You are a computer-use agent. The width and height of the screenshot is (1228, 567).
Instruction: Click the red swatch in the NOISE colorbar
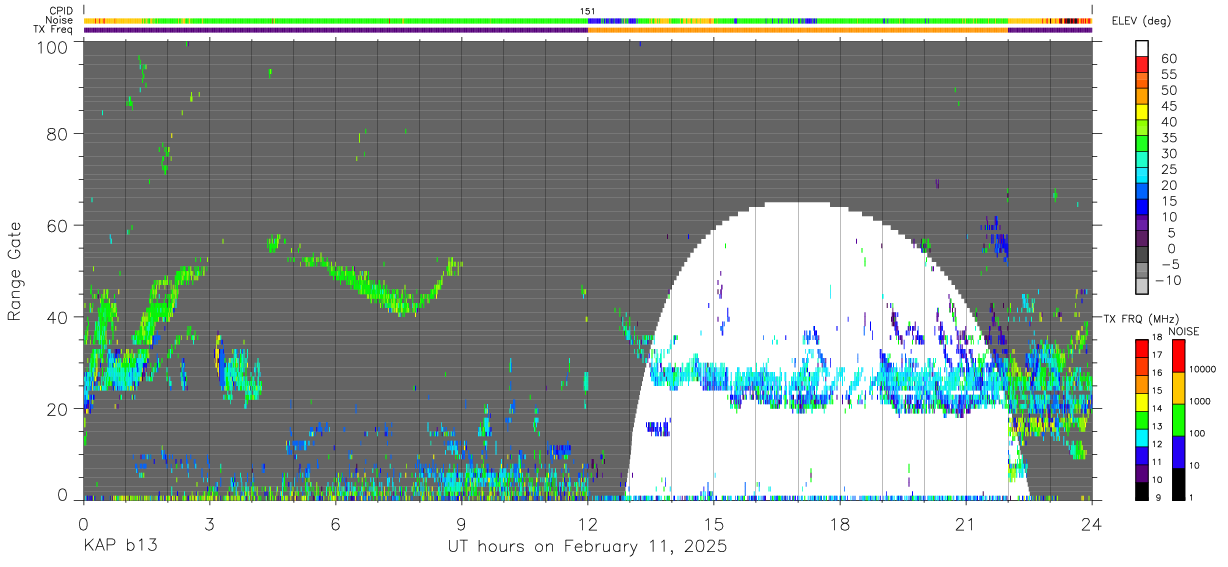[x=1178, y=356]
